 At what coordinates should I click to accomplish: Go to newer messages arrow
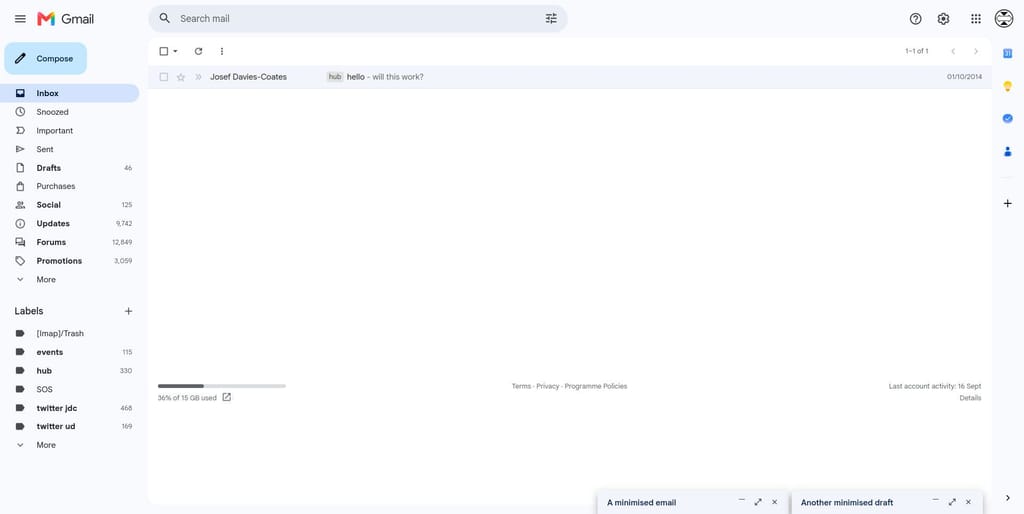[x=953, y=51]
